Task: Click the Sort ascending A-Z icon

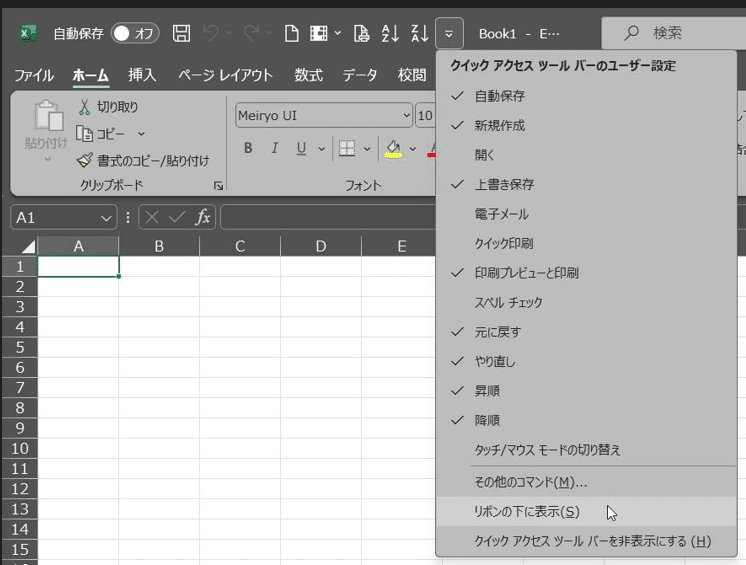Action: [x=390, y=33]
